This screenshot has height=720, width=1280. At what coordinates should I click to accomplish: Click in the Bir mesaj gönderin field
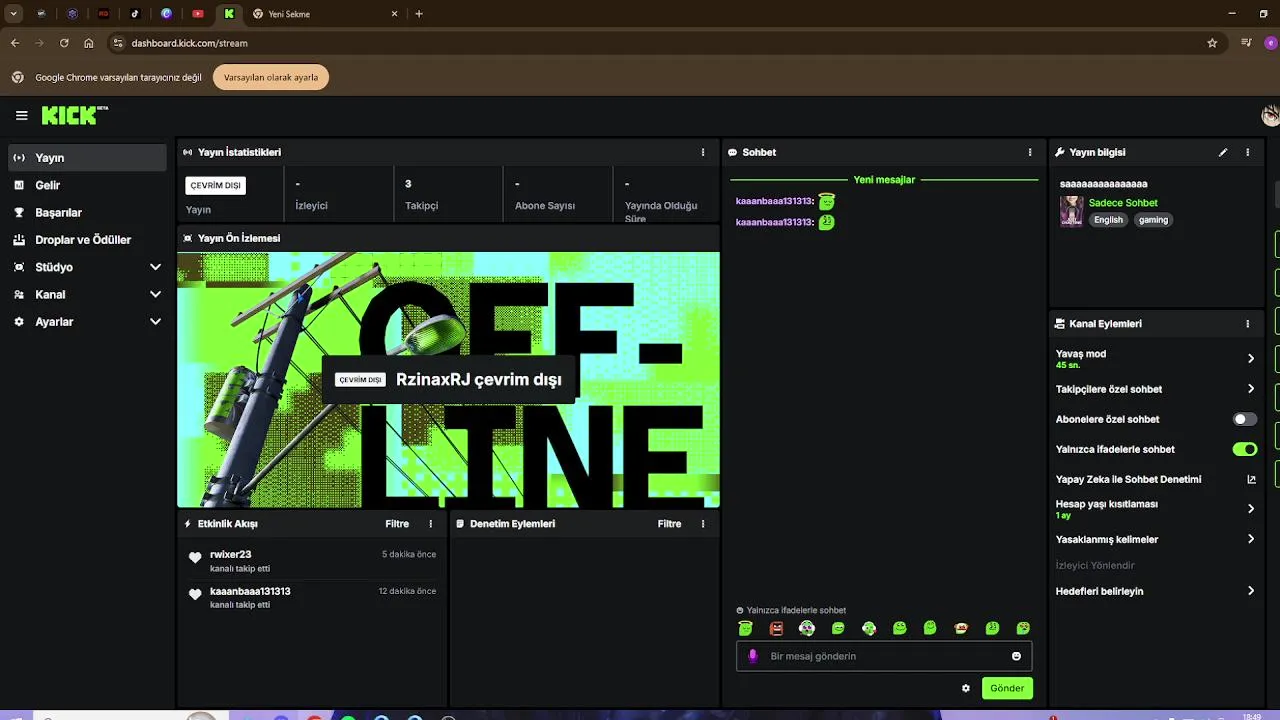point(884,656)
